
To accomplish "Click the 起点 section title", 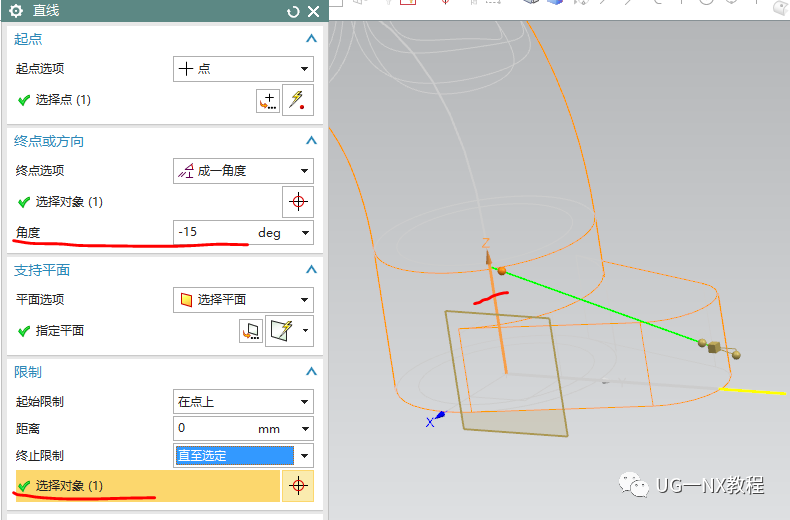I will tap(28, 39).
